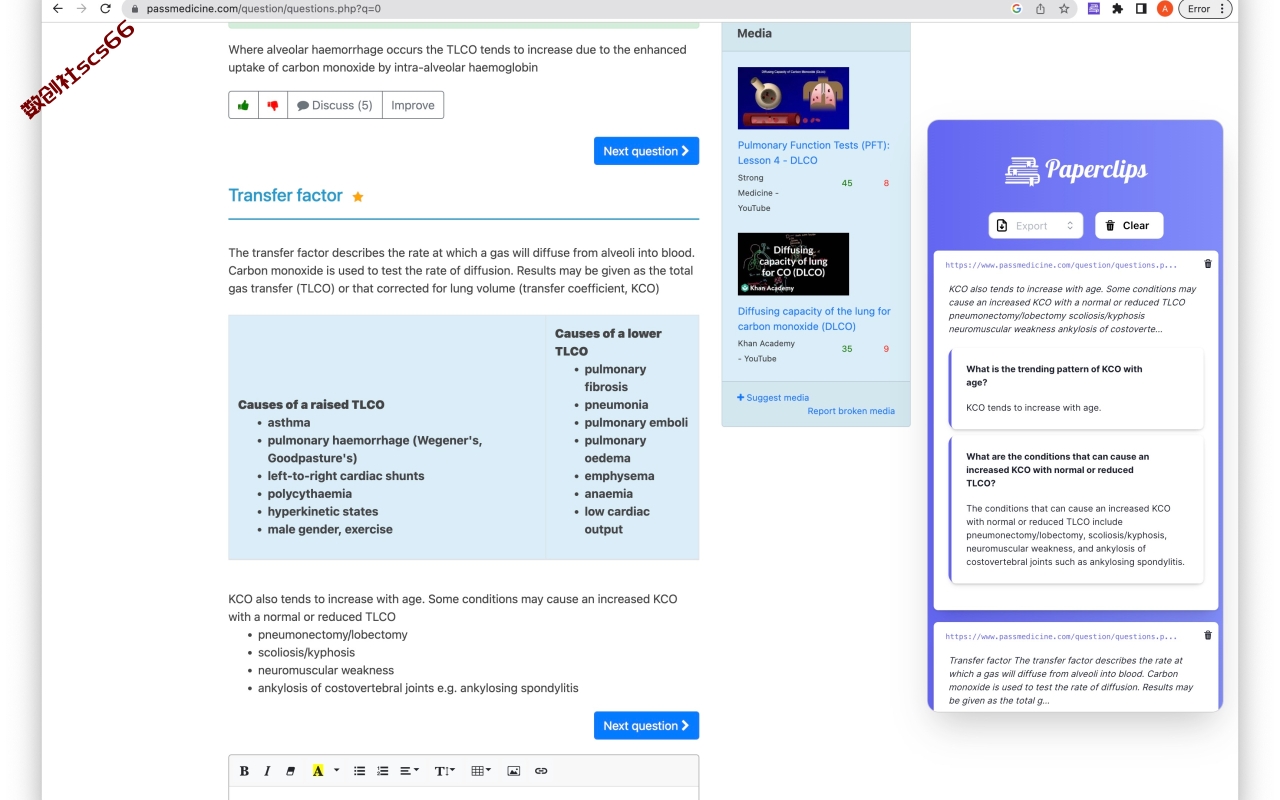Open second card's passmedicine URL
The height and width of the screenshot is (800, 1280).
[x=1061, y=636]
